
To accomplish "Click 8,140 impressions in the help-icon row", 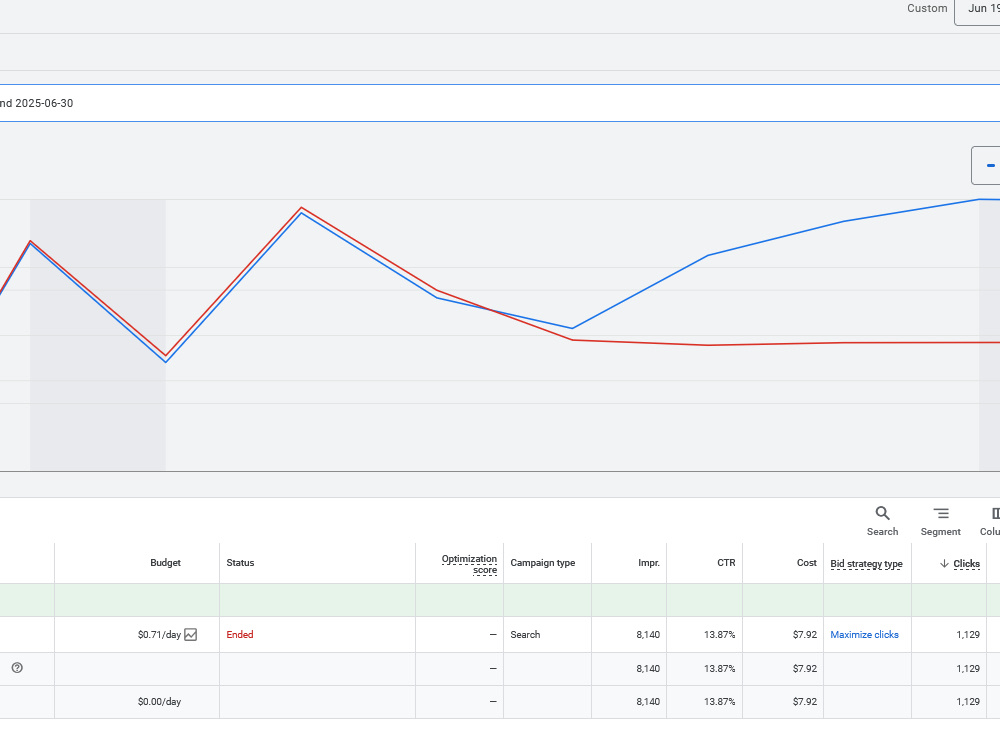I will coord(648,668).
